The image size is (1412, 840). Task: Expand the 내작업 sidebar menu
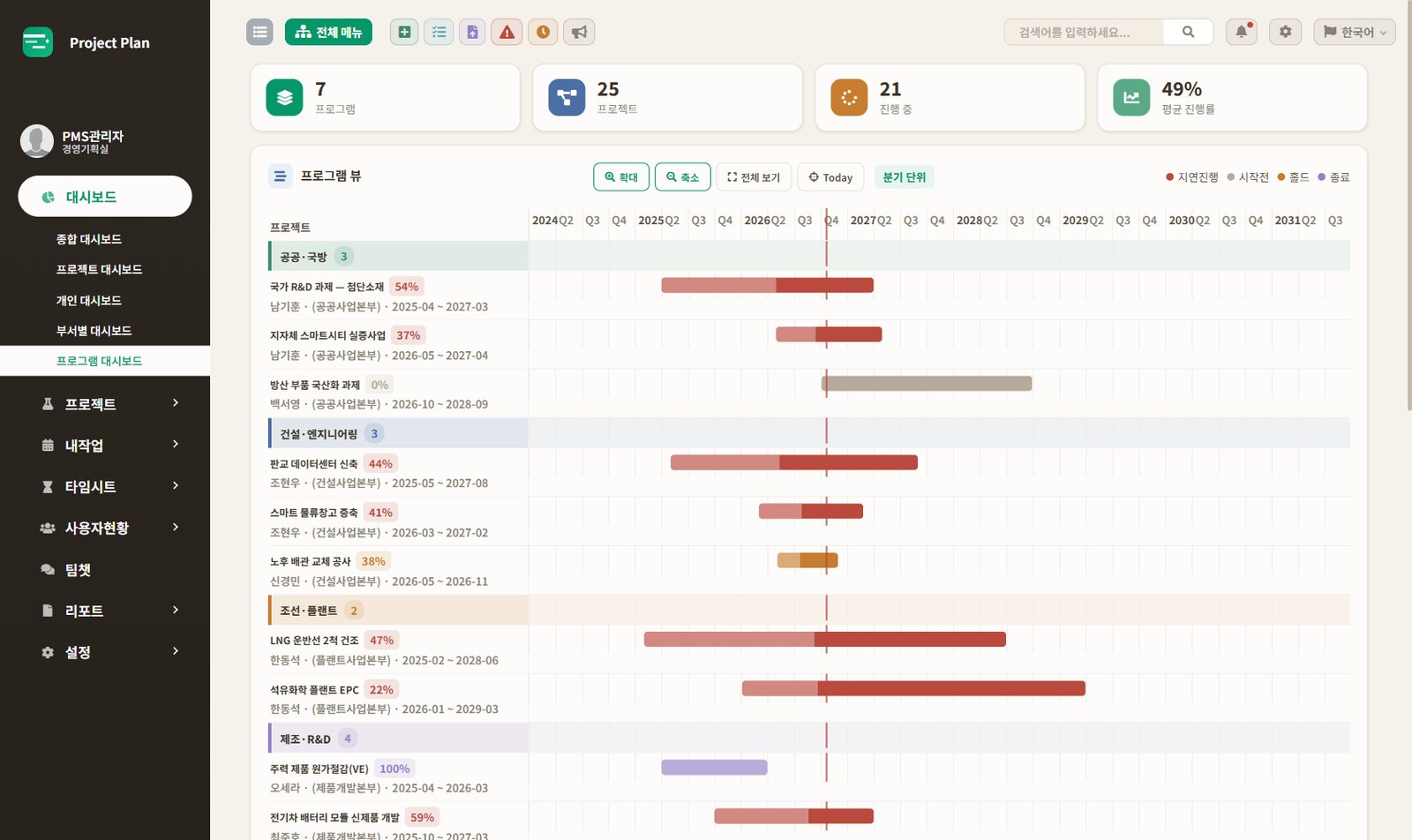click(x=105, y=446)
